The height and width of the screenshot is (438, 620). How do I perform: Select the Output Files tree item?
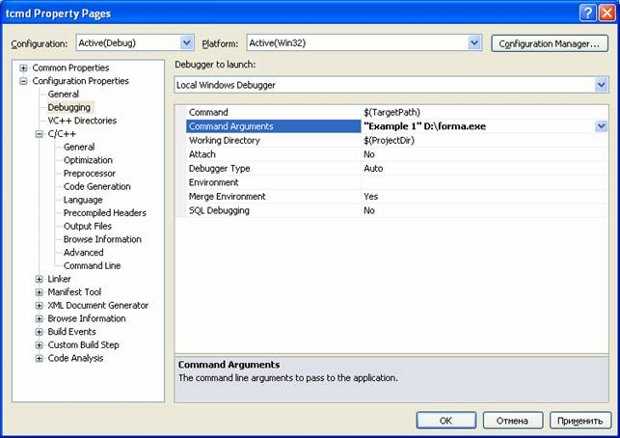[87, 226]
